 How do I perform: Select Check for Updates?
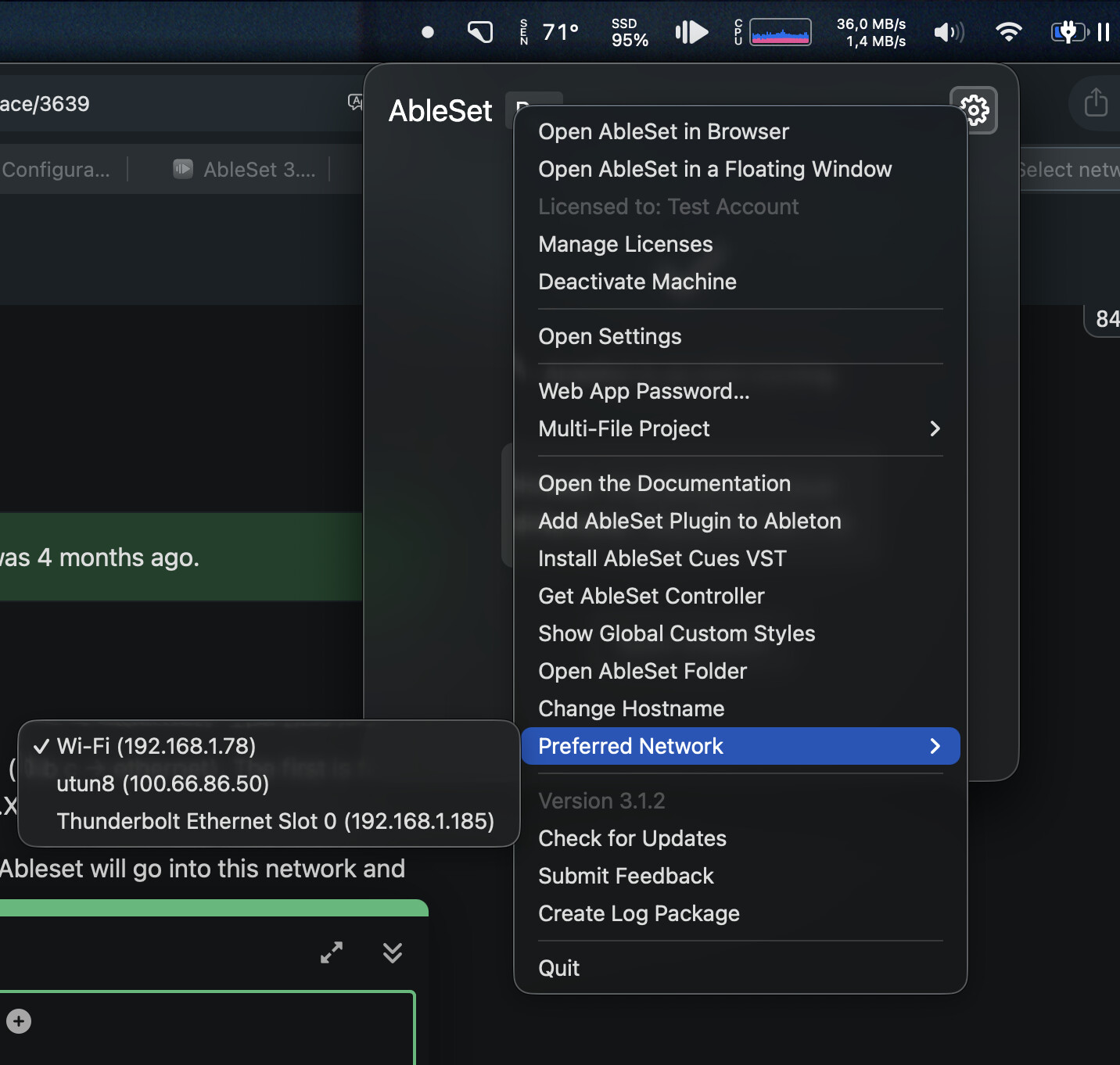coord(741,838)
